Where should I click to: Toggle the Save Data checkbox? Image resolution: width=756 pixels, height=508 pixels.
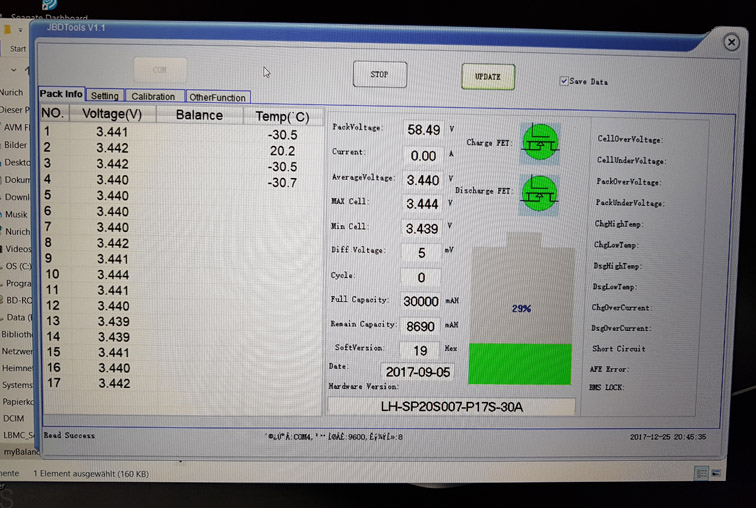[x=565, y=81]
